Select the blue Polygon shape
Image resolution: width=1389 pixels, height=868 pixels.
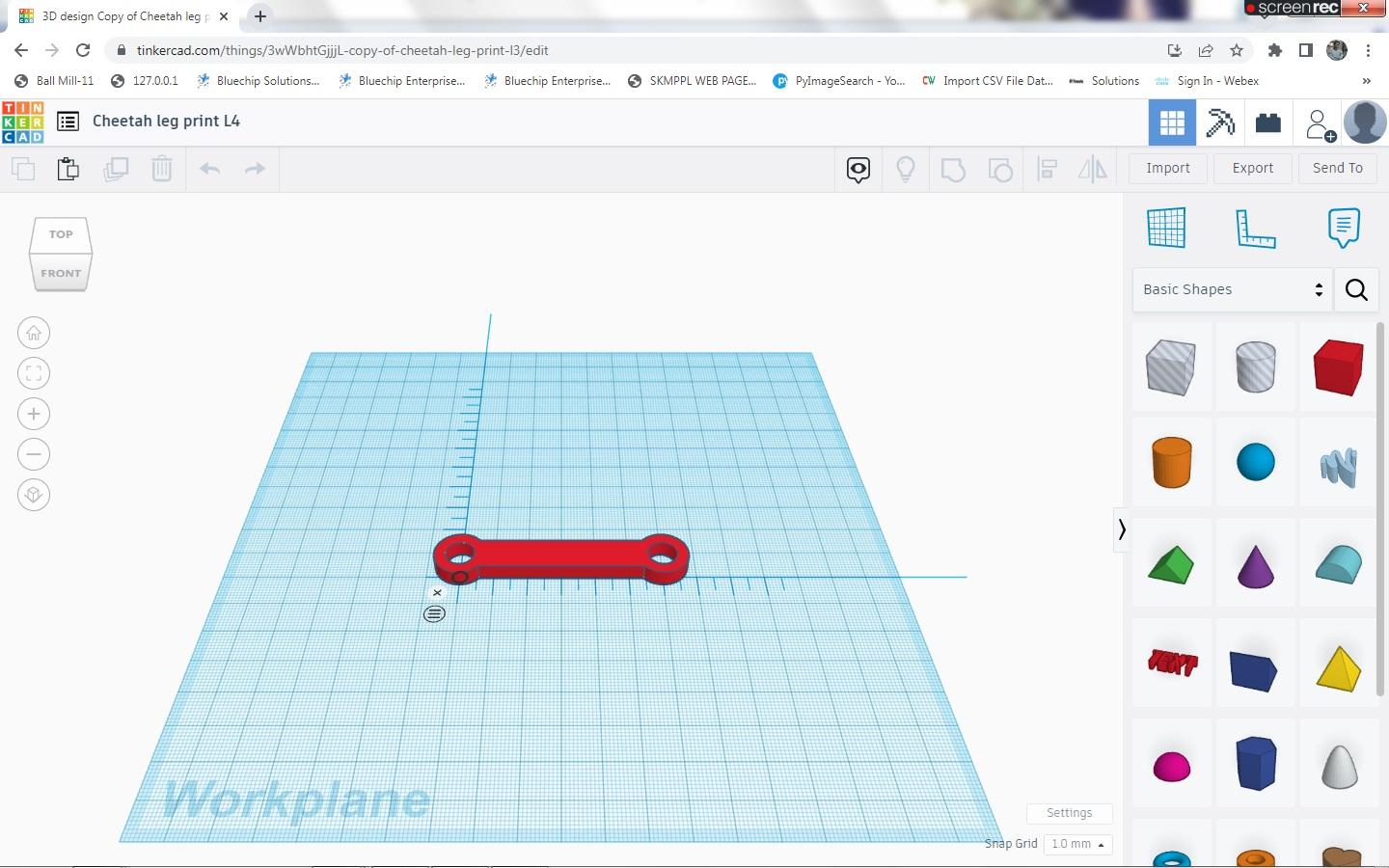pos(1256,763)
